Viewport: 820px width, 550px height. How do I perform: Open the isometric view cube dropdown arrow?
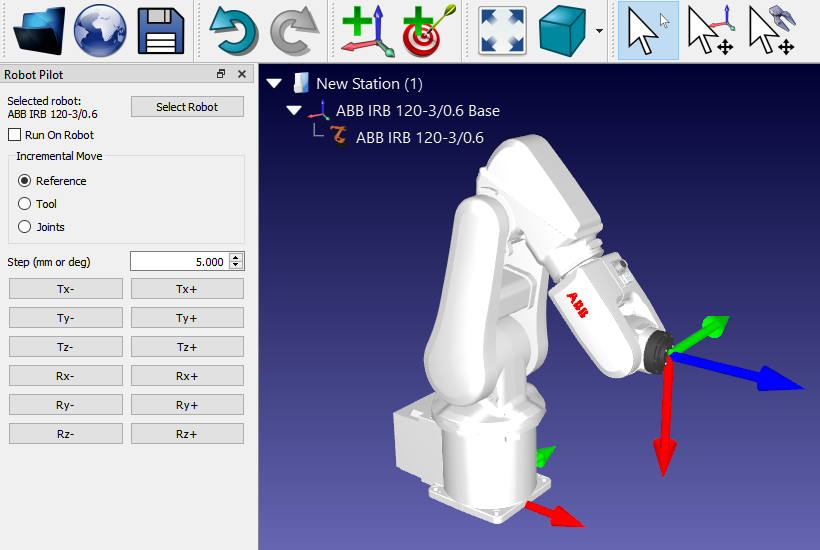tap(599, 31)
